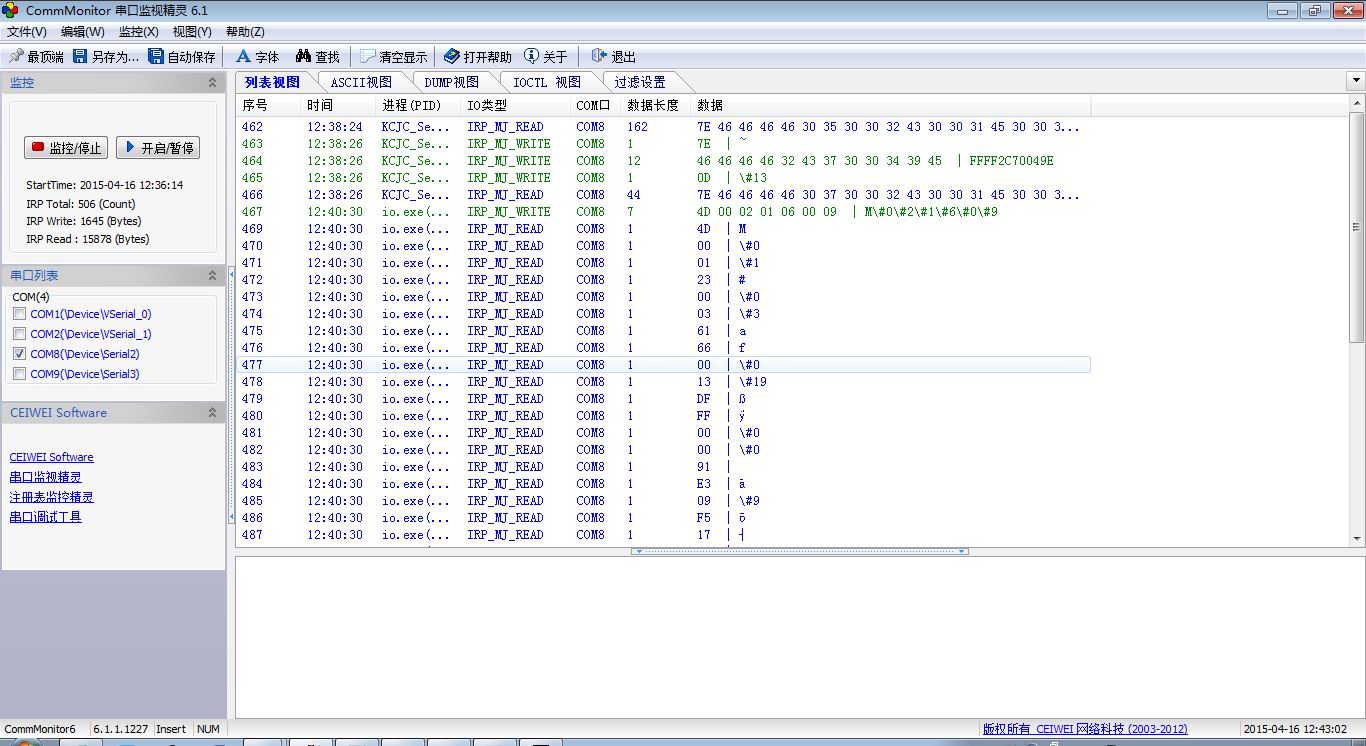Select sequence number 462 in the list
This screenshot has width=1366, height=746.
[x=252, y=127]
